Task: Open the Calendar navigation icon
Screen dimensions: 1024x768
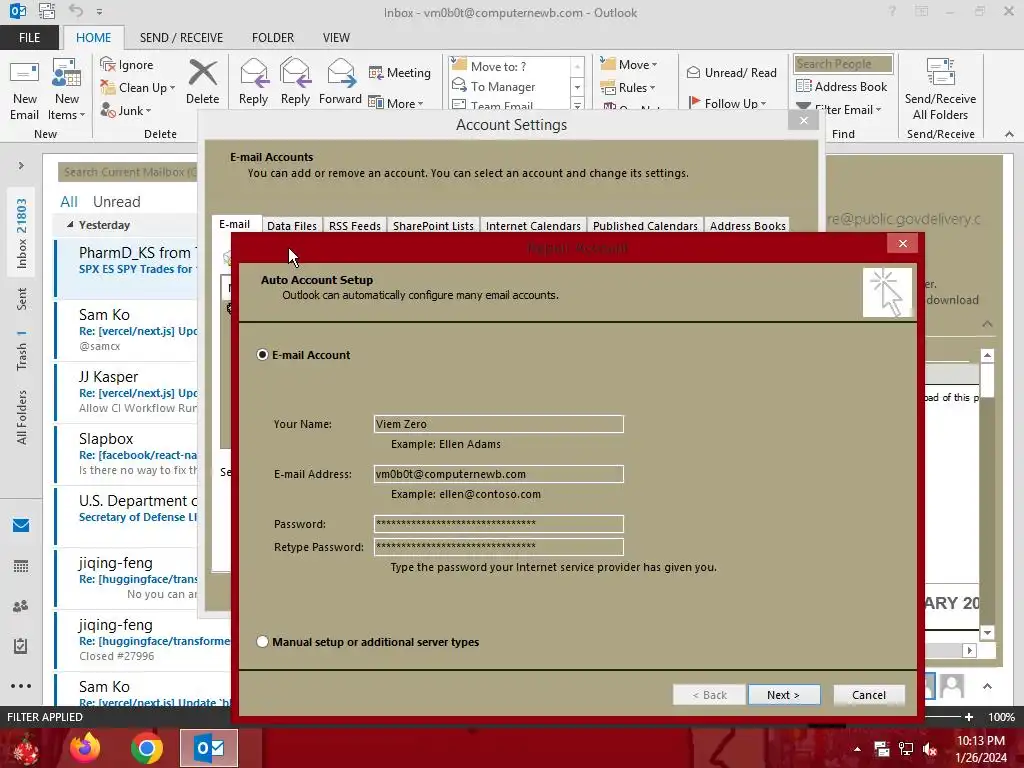Action: tap(21, 566)
